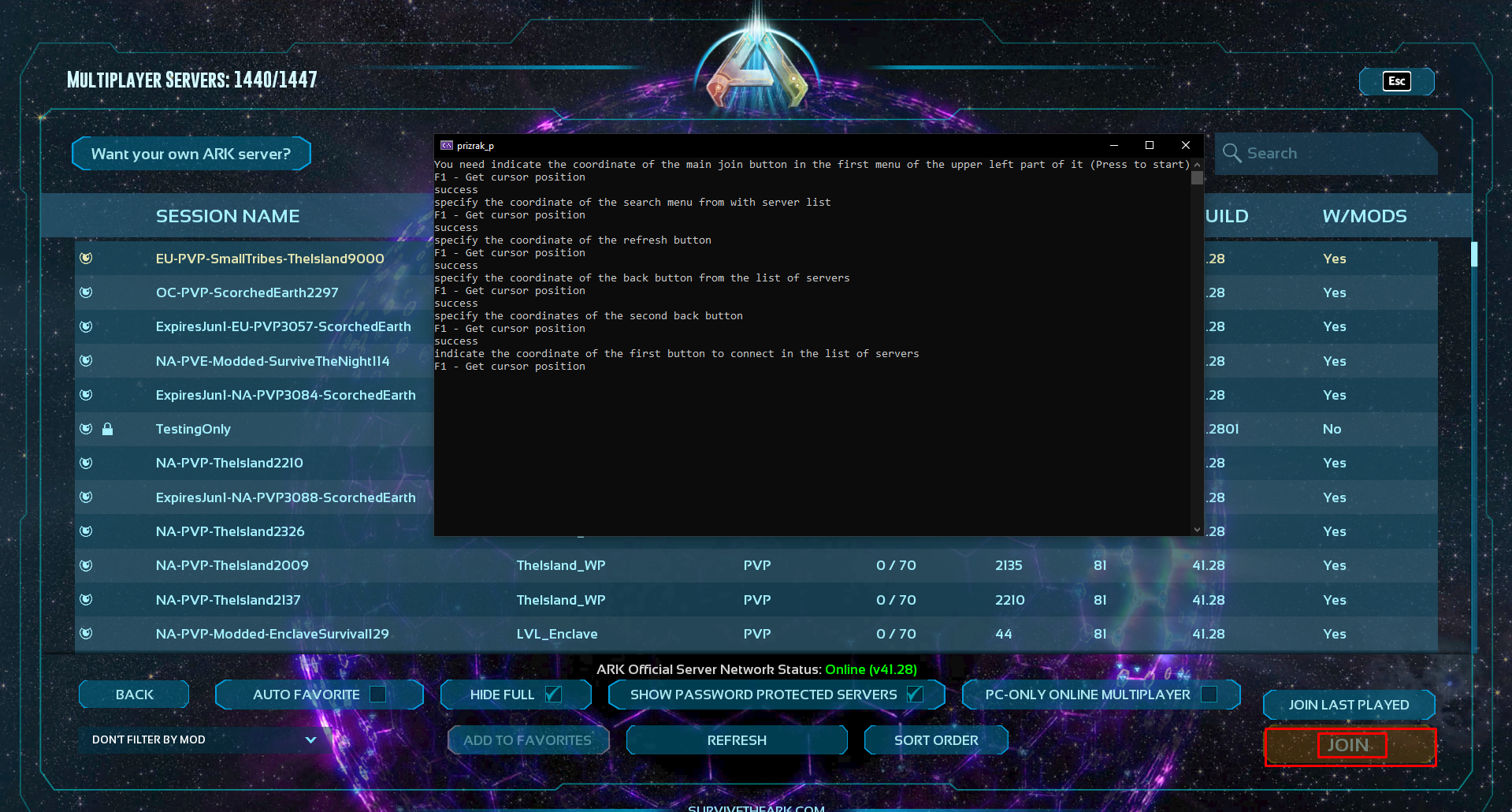The height and width of the screenshot is (812, 1512).
Task: Select server NA-PVP-TheIsland2210
Action: 228,463
